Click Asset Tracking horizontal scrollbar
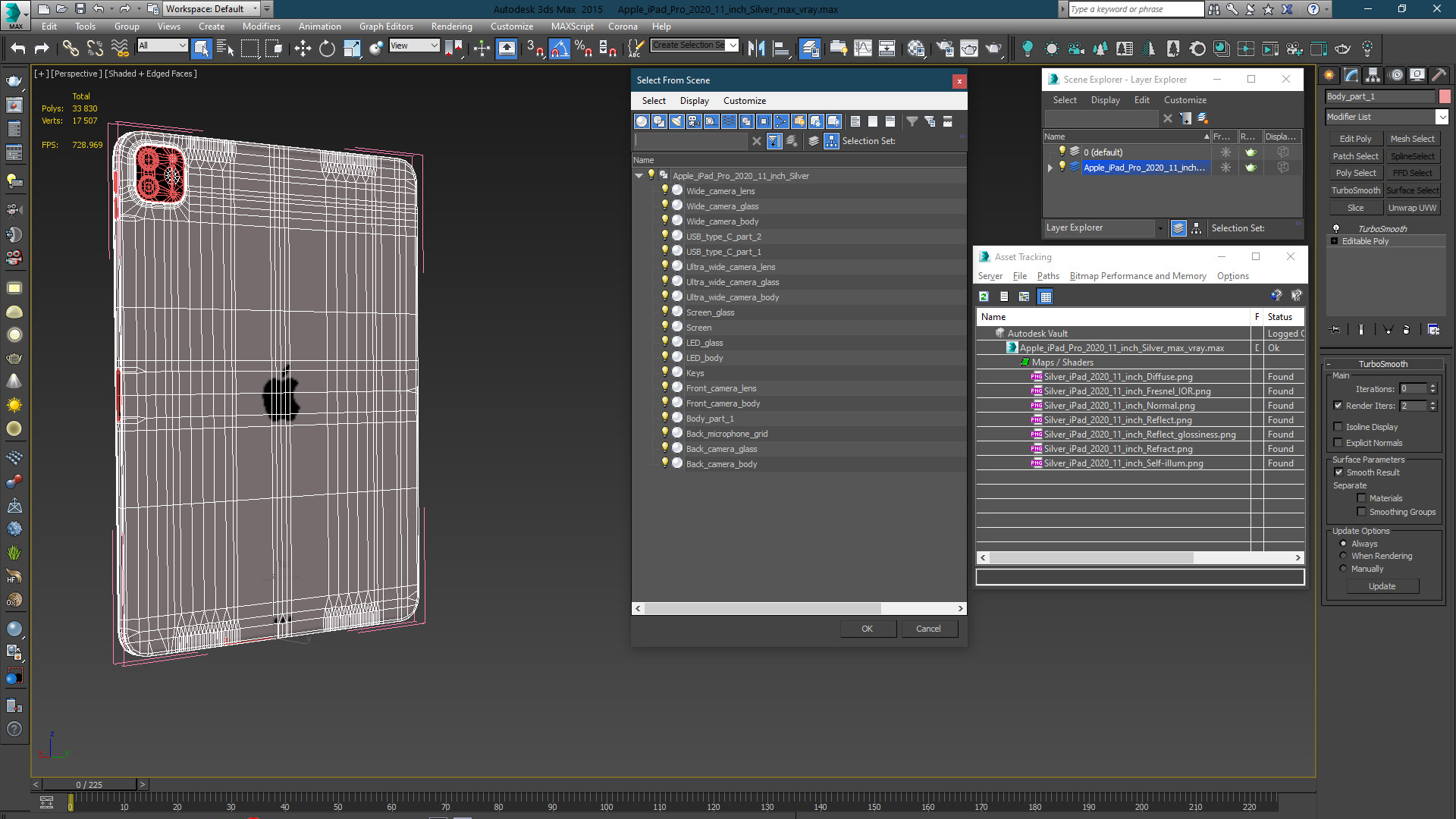This screenshot has width=1456, height=819. pos(1140,557)
